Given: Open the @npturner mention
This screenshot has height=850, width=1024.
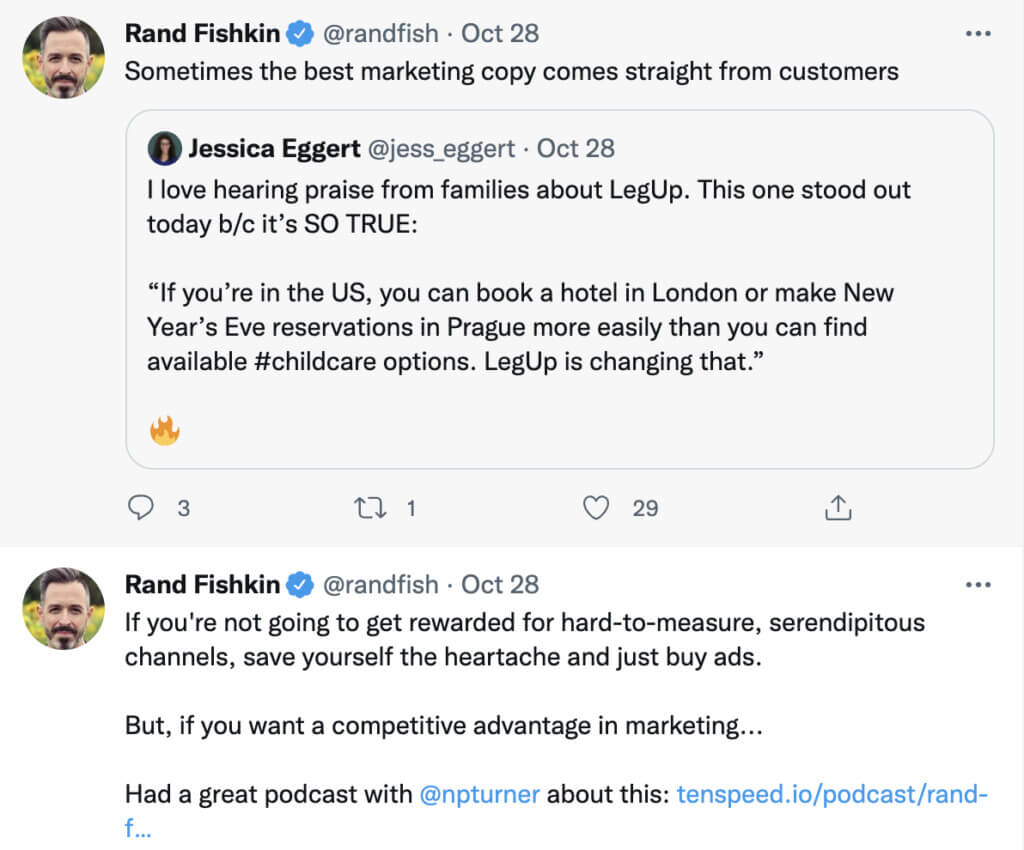Looking at the screenshot, I should point(480,795).
